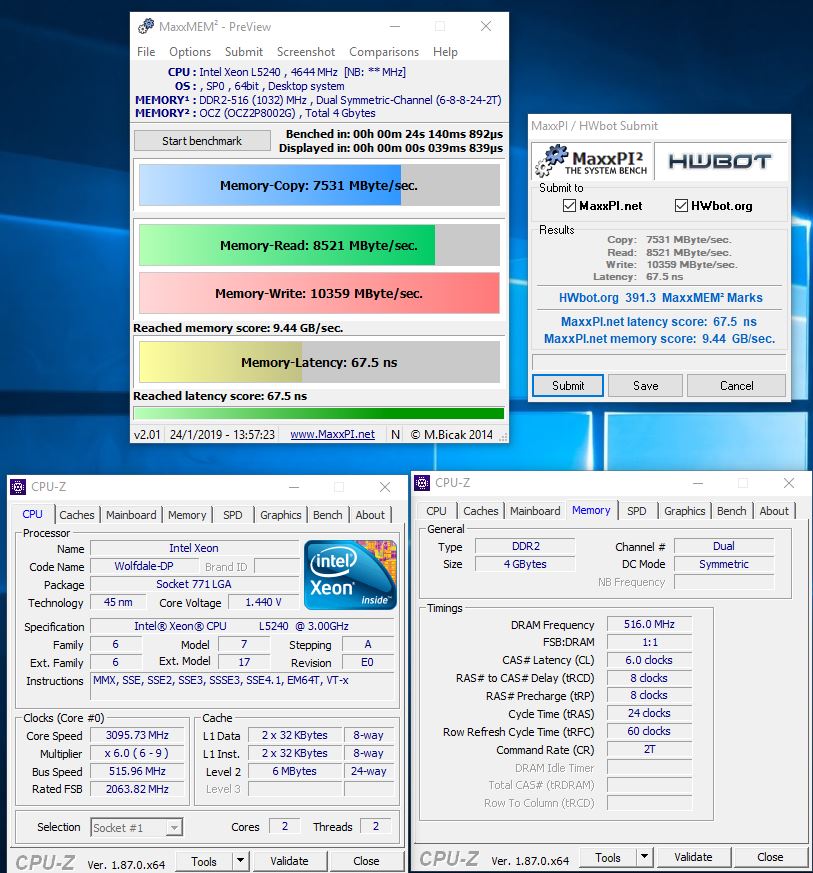Open the Submit menu in MaxxMEM
813x873 pixels.
(244, 52)
